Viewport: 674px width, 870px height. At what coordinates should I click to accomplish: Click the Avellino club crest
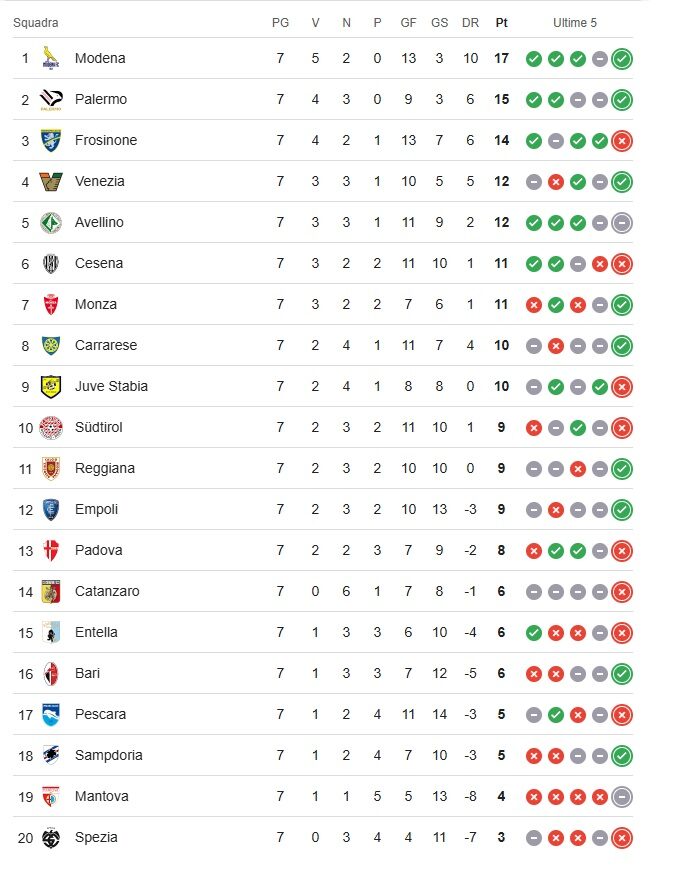tap(51, 222)
